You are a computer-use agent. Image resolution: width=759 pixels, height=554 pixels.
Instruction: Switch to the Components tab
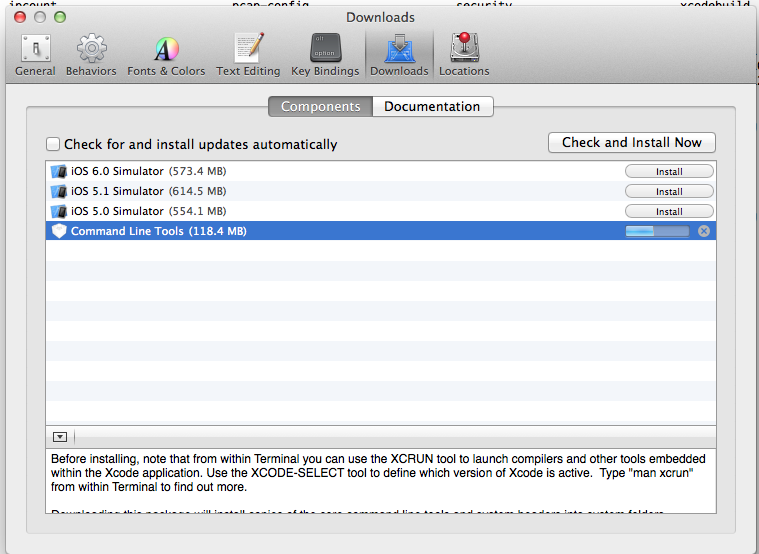(x=320, y=107)
